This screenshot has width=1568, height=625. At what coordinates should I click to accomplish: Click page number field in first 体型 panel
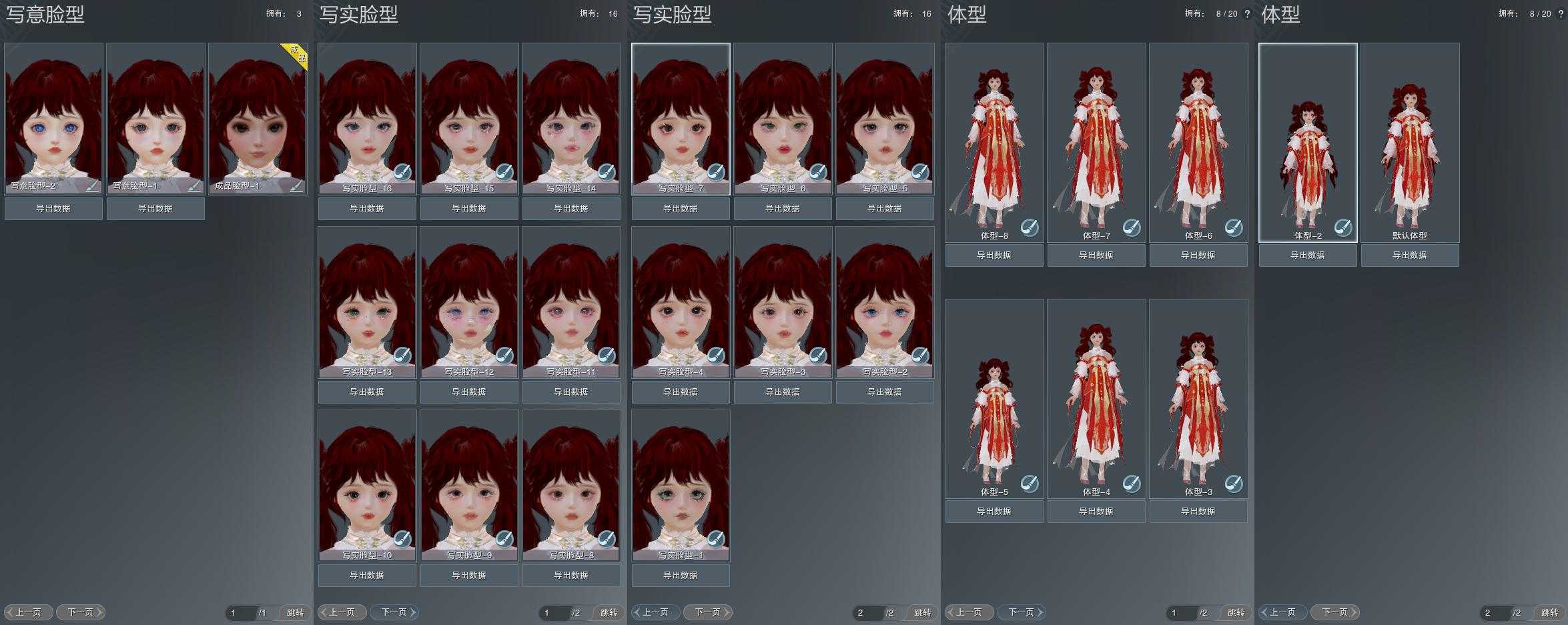coord(1181,612)
